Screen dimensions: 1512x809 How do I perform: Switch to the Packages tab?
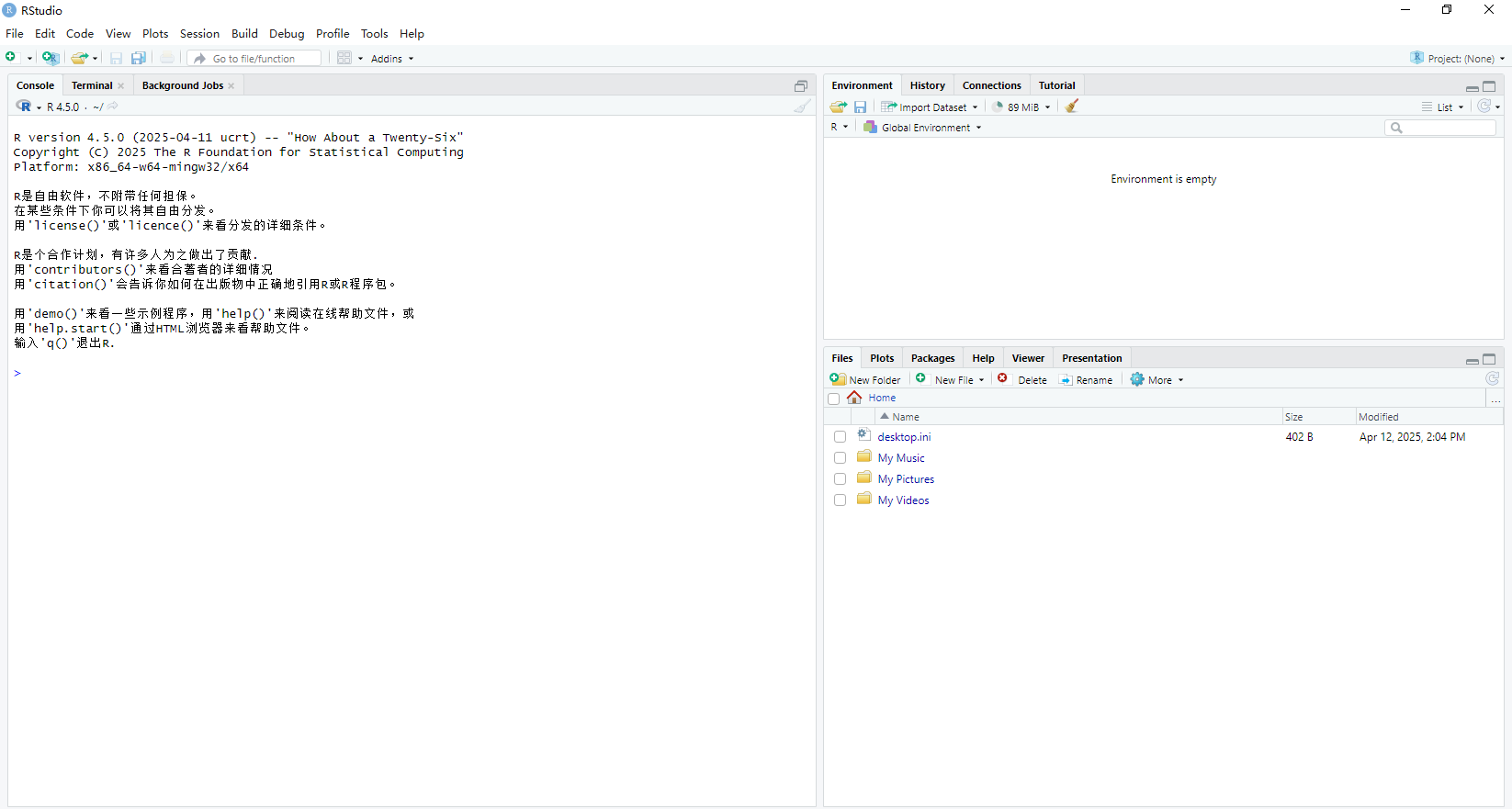(x=932, y=358)
